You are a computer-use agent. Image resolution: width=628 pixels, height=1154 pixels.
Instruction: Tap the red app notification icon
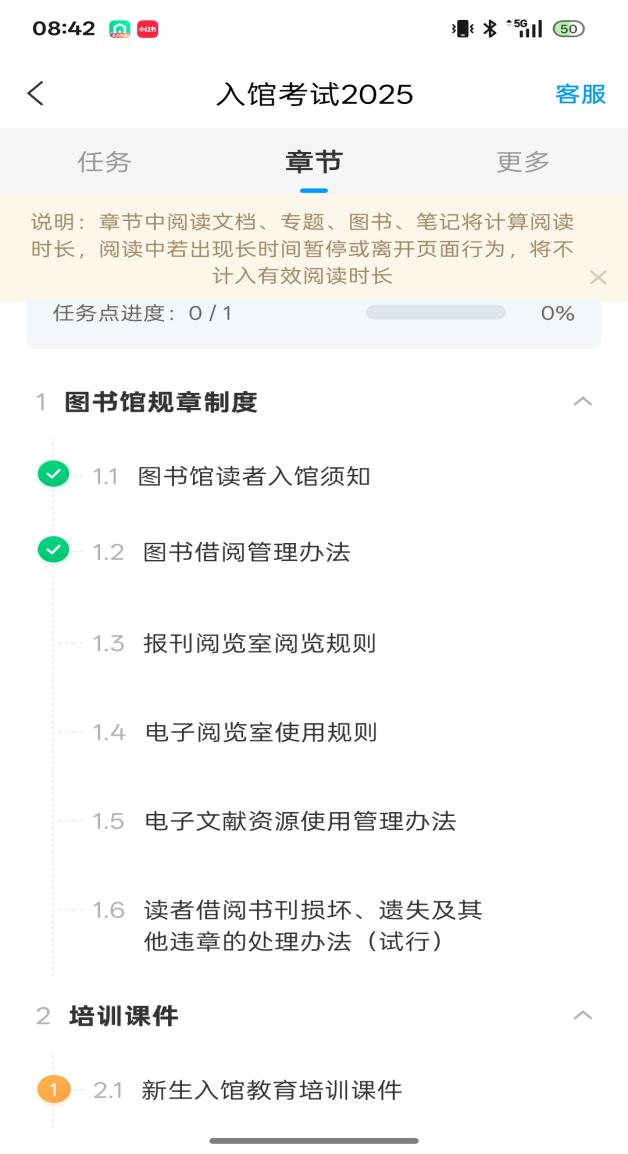coord(147,29)
